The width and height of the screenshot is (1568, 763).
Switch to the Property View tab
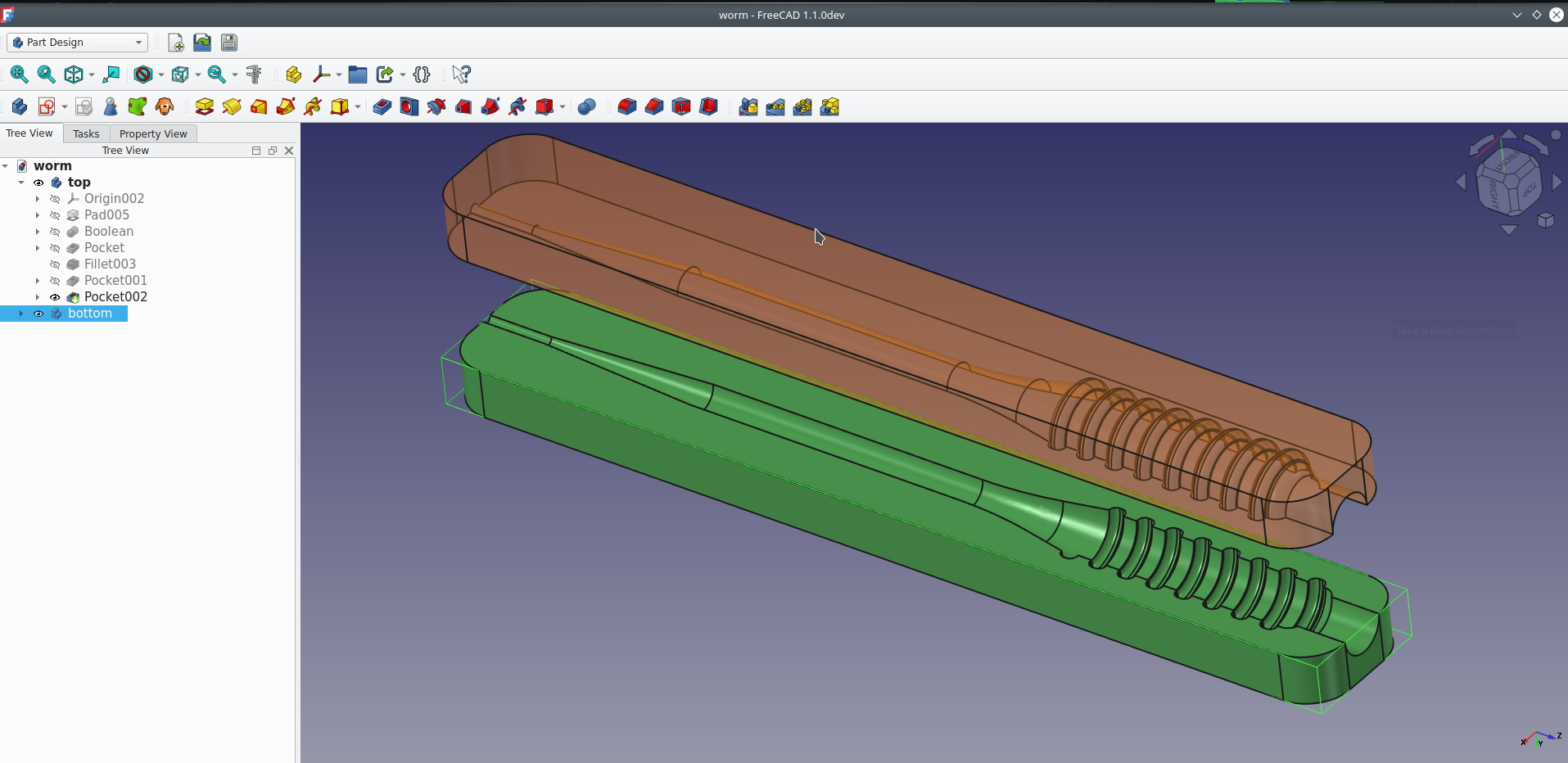click(x=153, y=133)
